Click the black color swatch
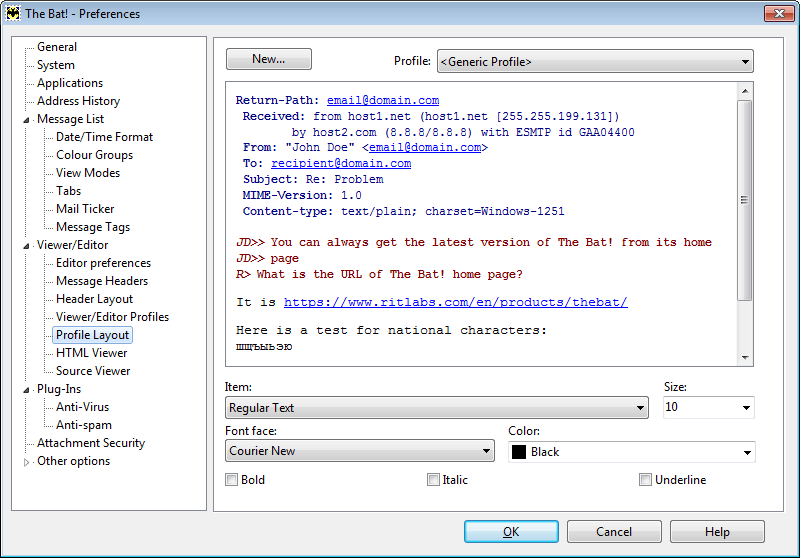The height and width of the screenshot is (558, 800). tap(519, 452)
